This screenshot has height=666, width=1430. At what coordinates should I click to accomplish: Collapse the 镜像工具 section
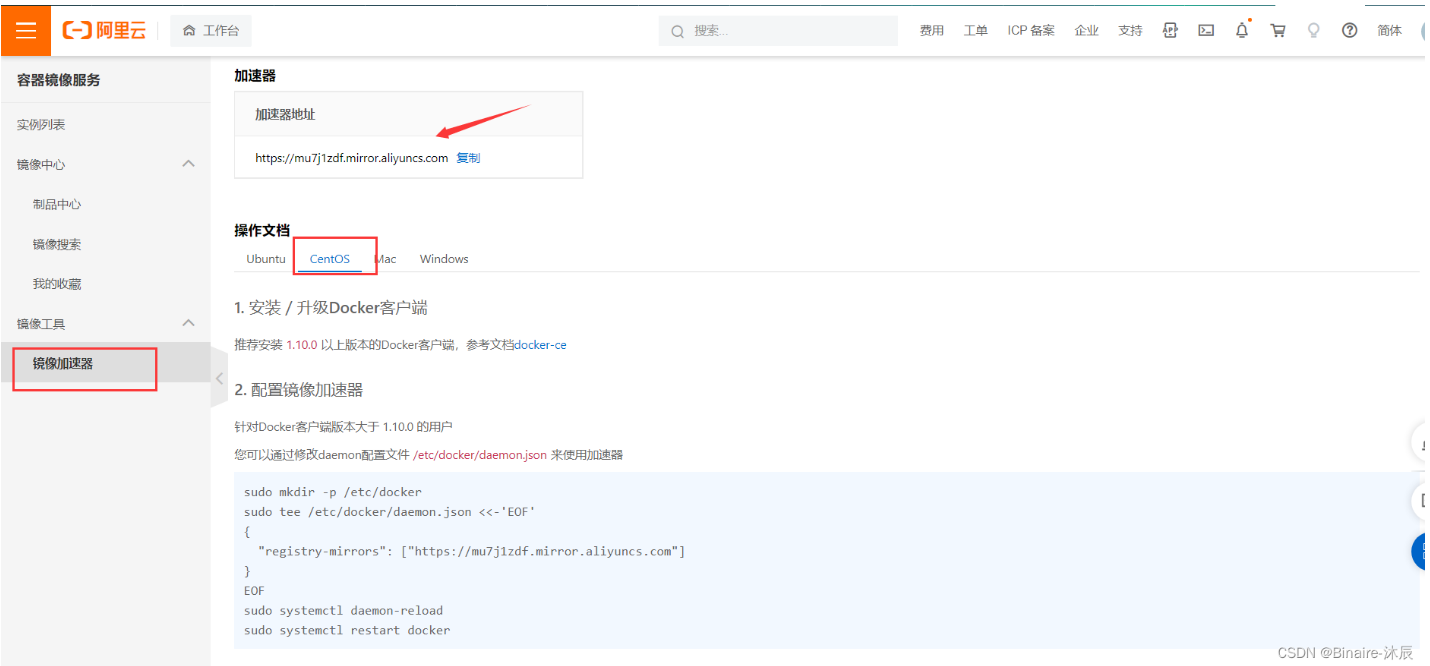[188, 322]
